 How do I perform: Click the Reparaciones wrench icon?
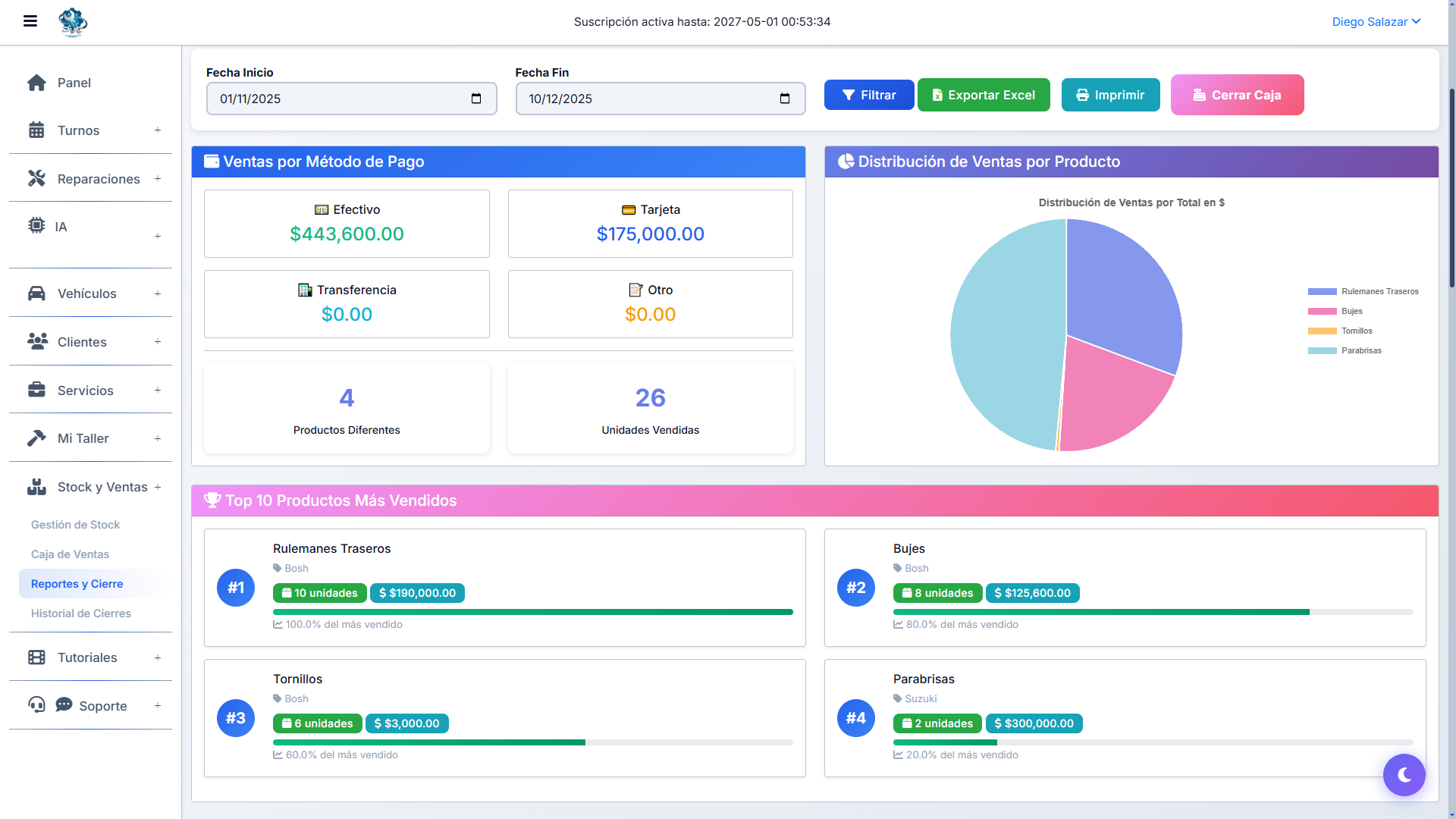pos(36,178)
